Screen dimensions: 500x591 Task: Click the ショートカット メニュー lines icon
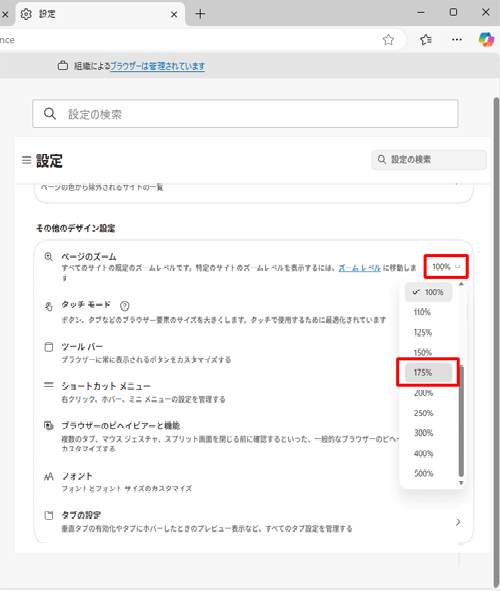pyautogui.click(x=49, y=385)
